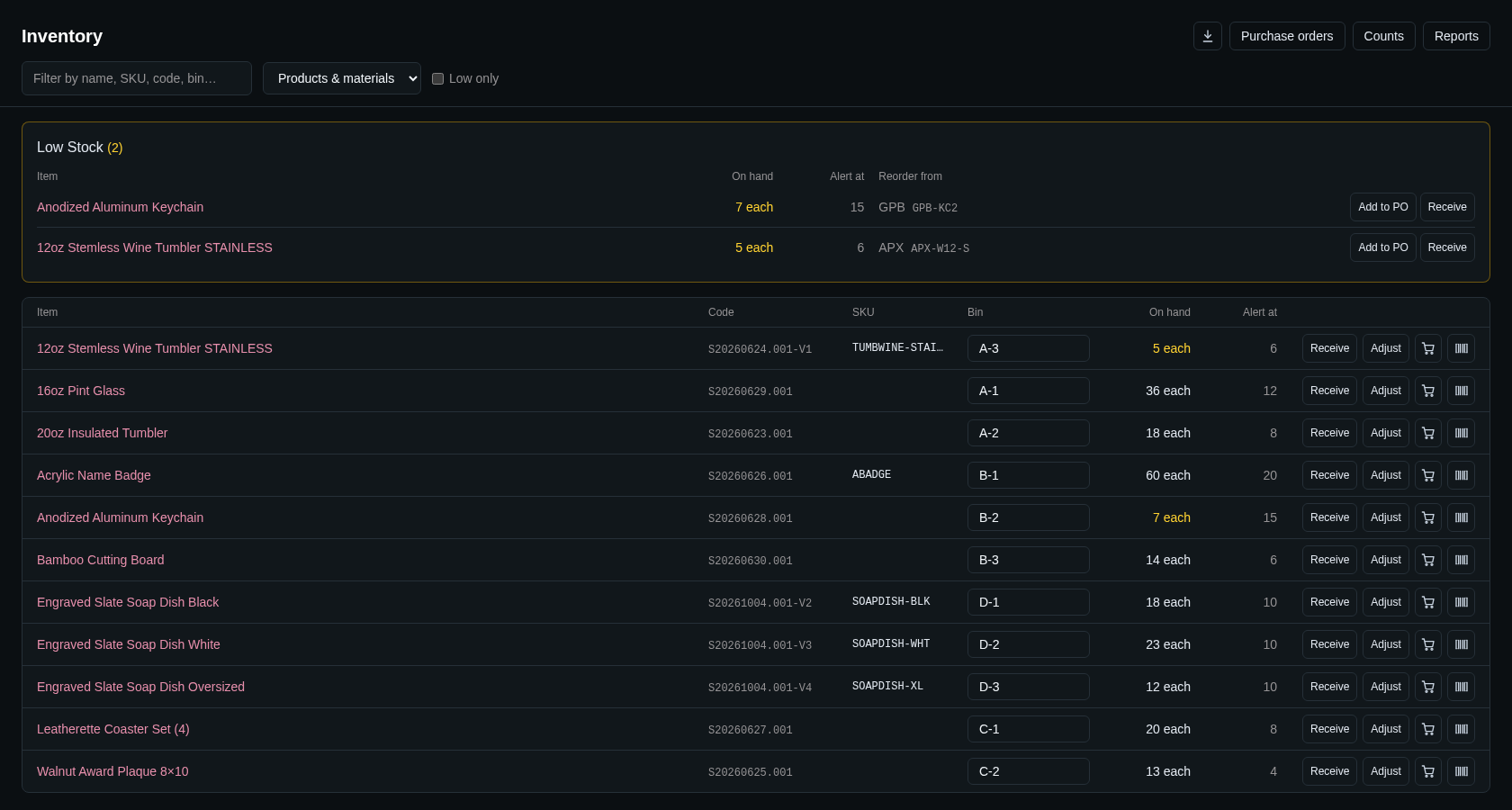Open Engraved Slate Soap Dish Oversized item link
Viewport: 1512px width, 810px height.
tap(140, 687)
